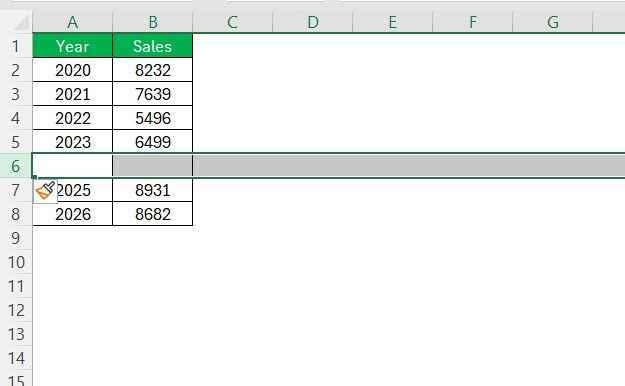Click cell containing 8682
Screen dimensions: 625x386
153,214
